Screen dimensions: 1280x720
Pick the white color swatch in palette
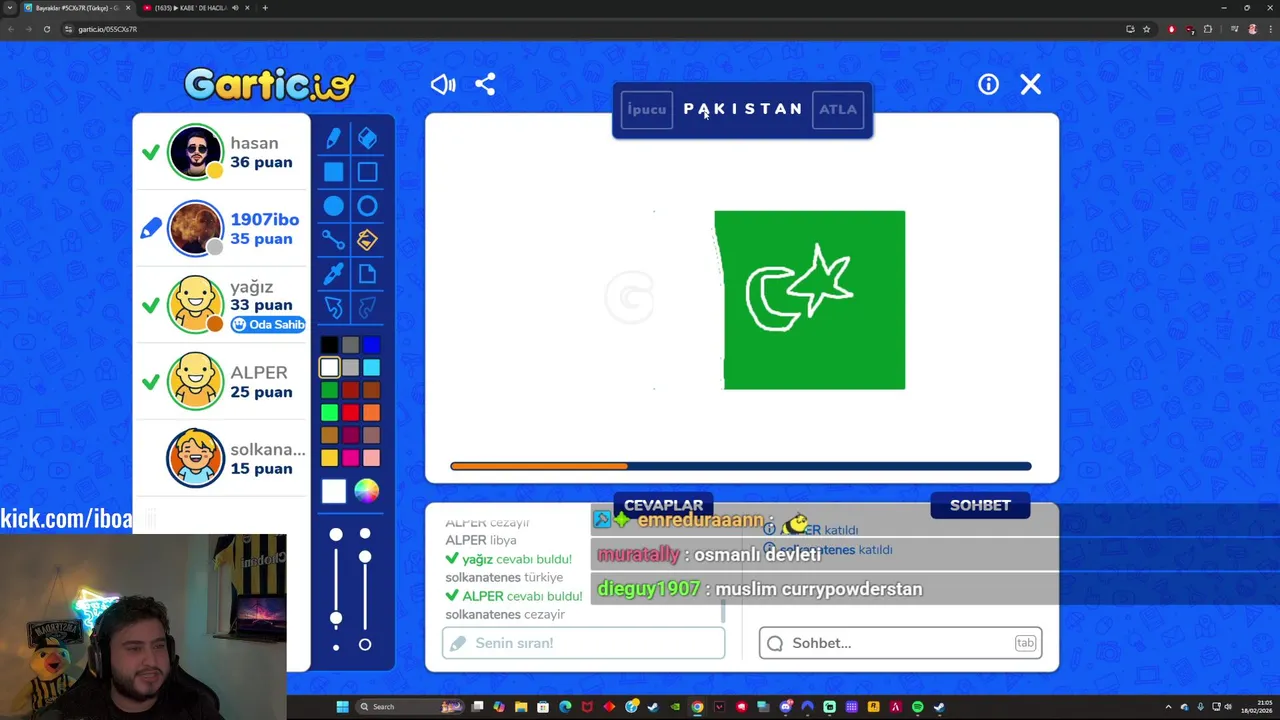(329, 368)
